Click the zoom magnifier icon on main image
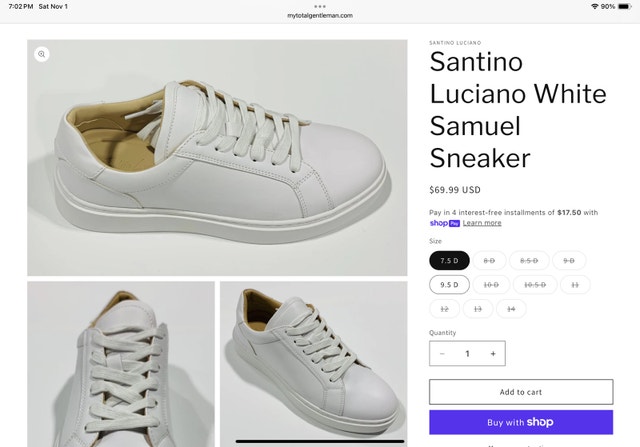This screenshot has width=640, height=447. click(x=41, y=54)
